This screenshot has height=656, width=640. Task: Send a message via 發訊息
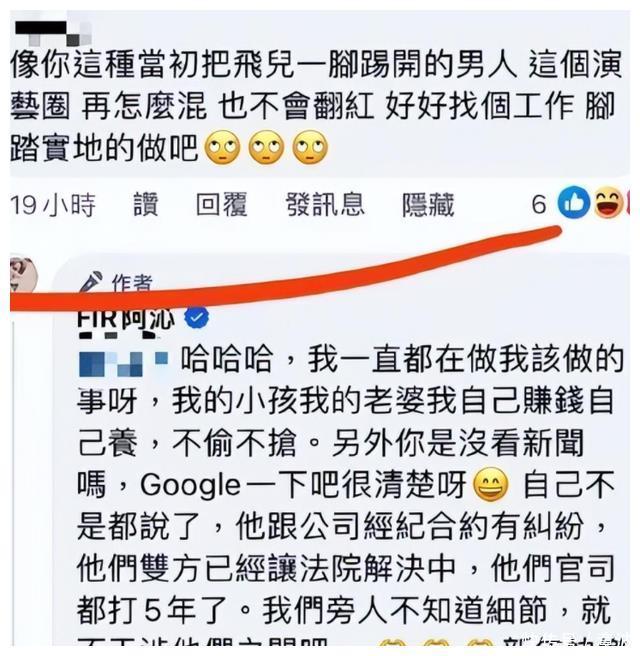pyautogui.click(x=325, y=204)
